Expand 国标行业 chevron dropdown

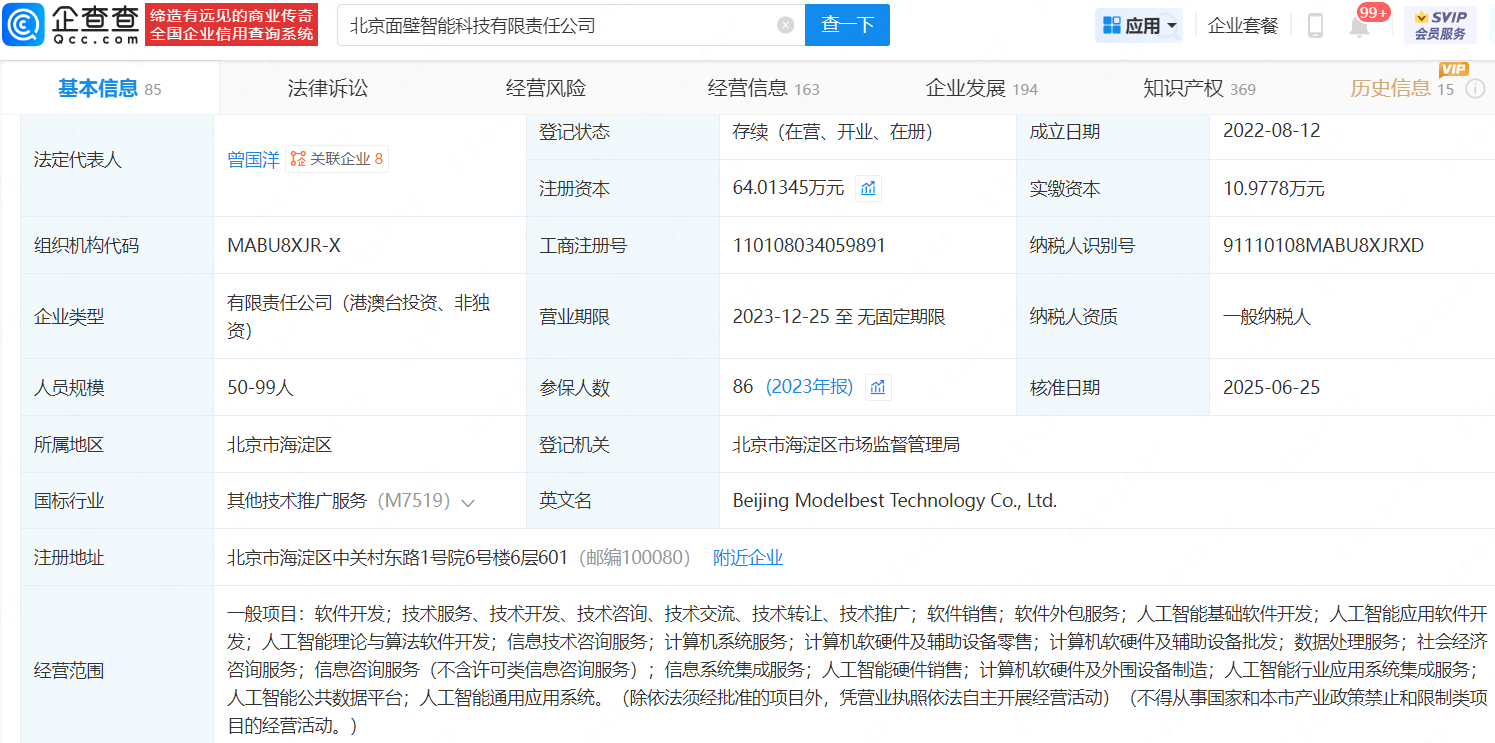tap(467, 502)
